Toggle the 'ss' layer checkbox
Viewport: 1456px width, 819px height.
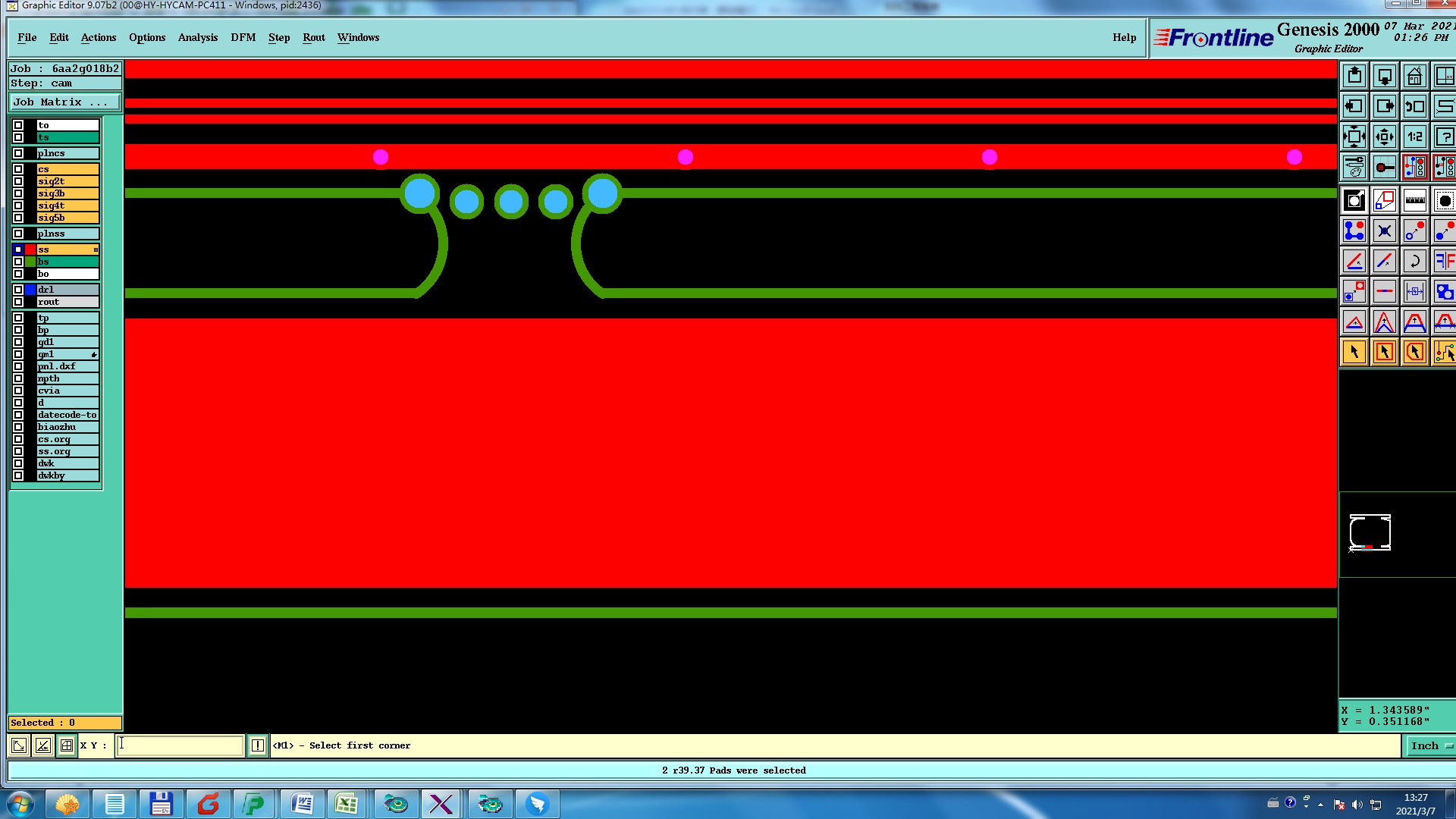pyautogui.click(x=18, y=249)
